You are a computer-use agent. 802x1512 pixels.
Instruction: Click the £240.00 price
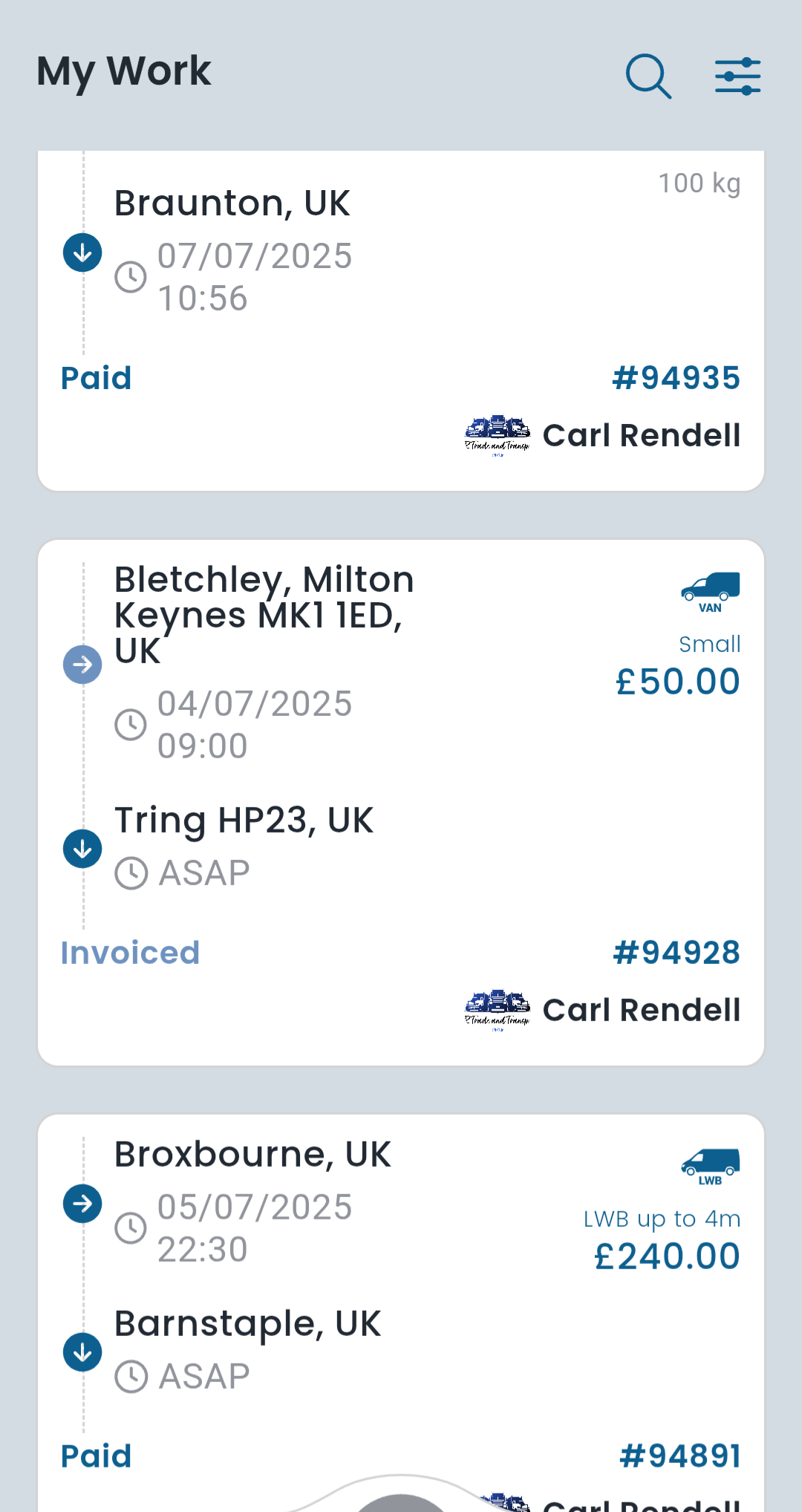[667, 1257]
